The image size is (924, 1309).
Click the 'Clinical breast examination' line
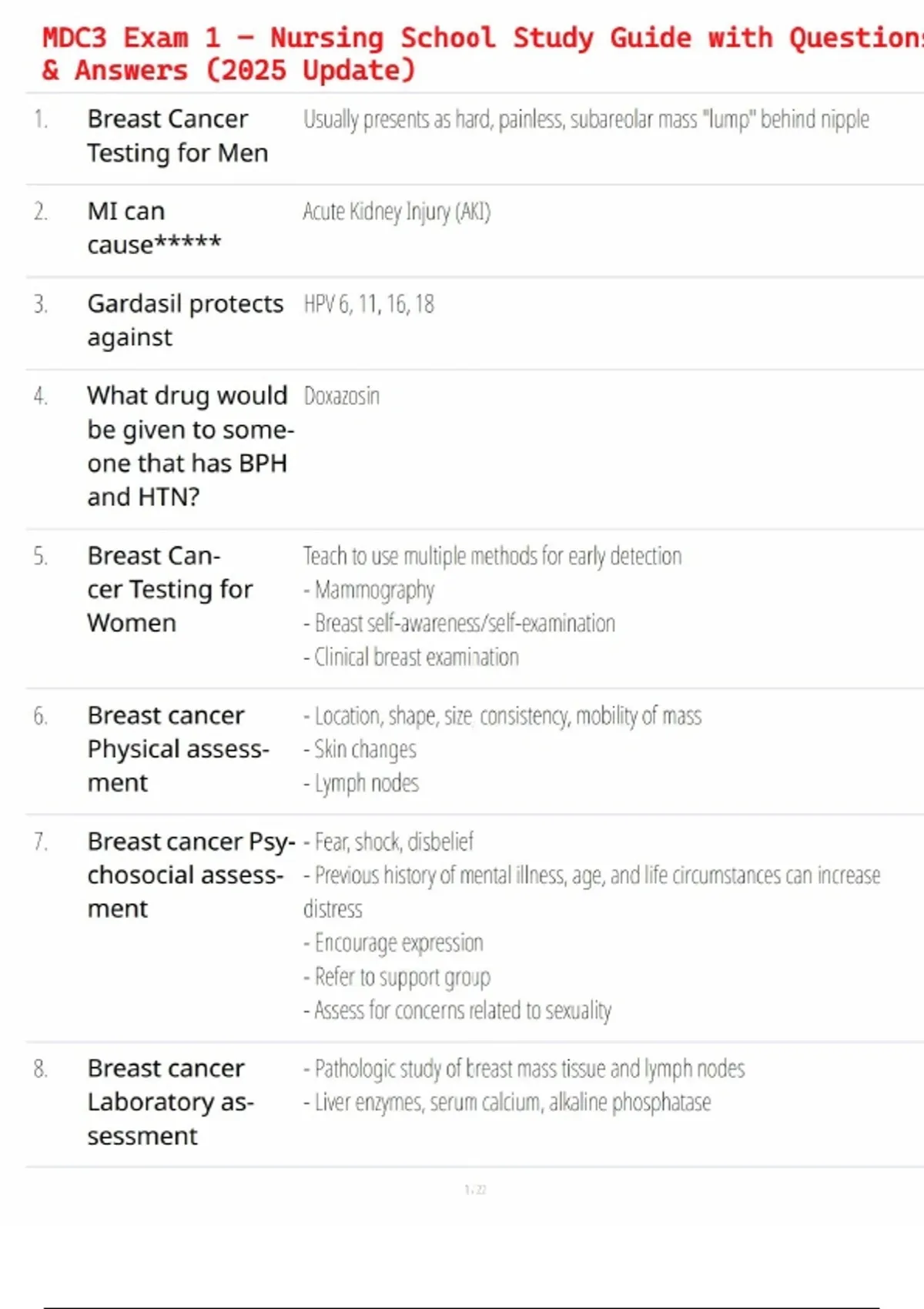(x=412, y=657)
